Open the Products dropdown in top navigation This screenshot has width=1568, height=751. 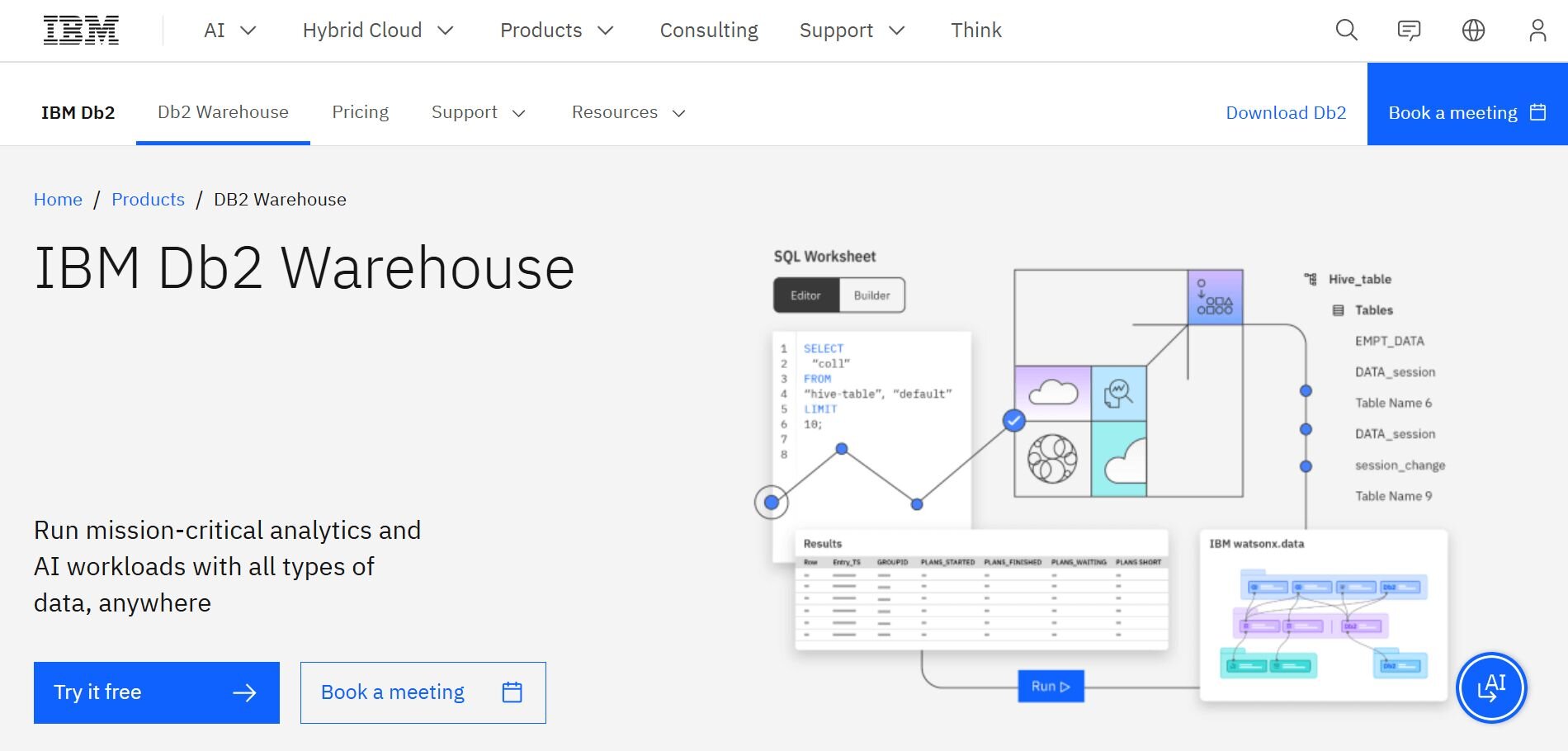[556, 31]
